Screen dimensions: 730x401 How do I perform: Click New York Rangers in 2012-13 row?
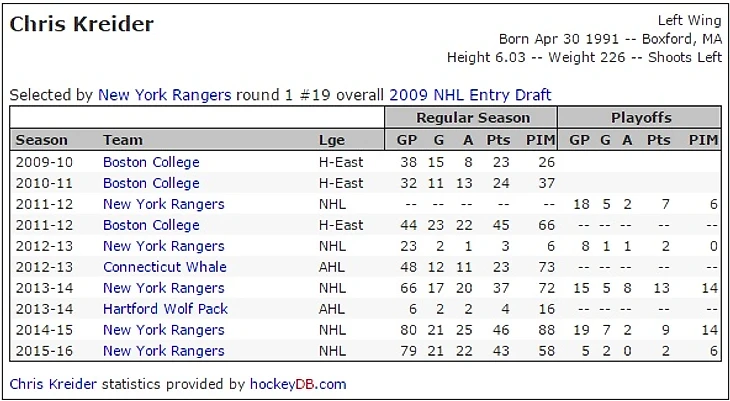pos(163,246)
